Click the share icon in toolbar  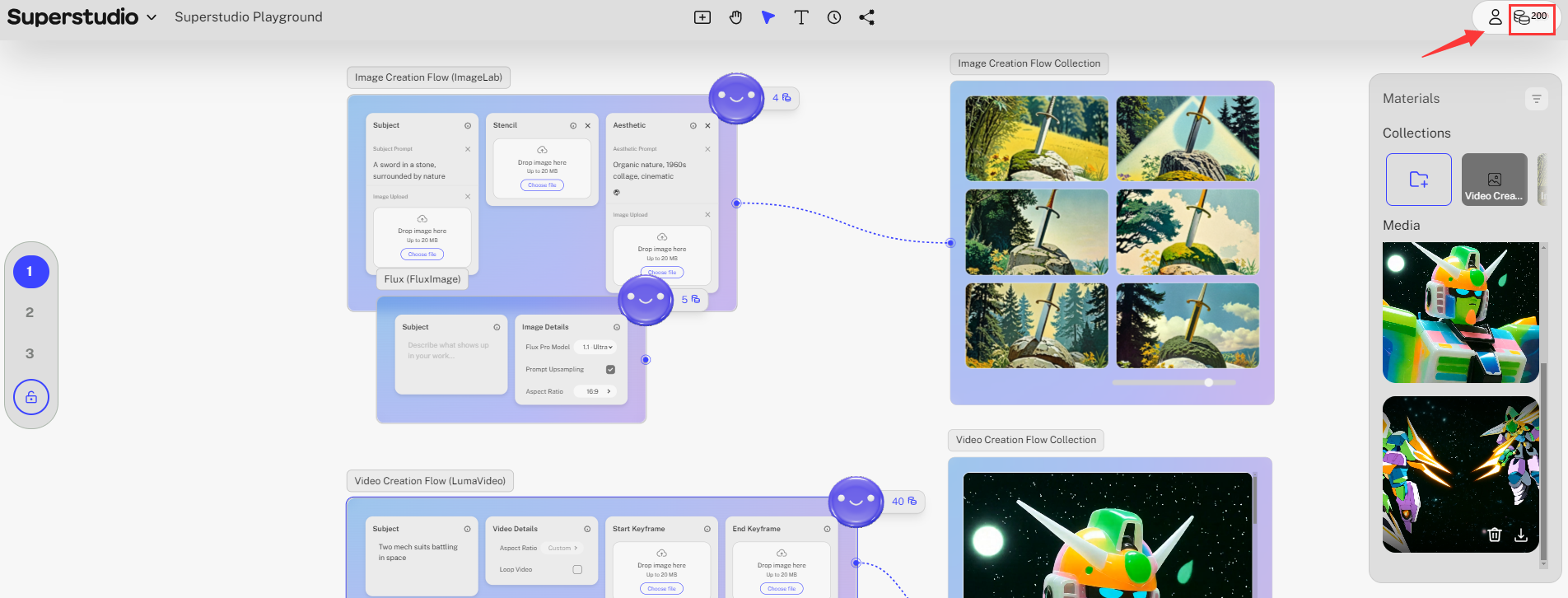coord(867,17)
